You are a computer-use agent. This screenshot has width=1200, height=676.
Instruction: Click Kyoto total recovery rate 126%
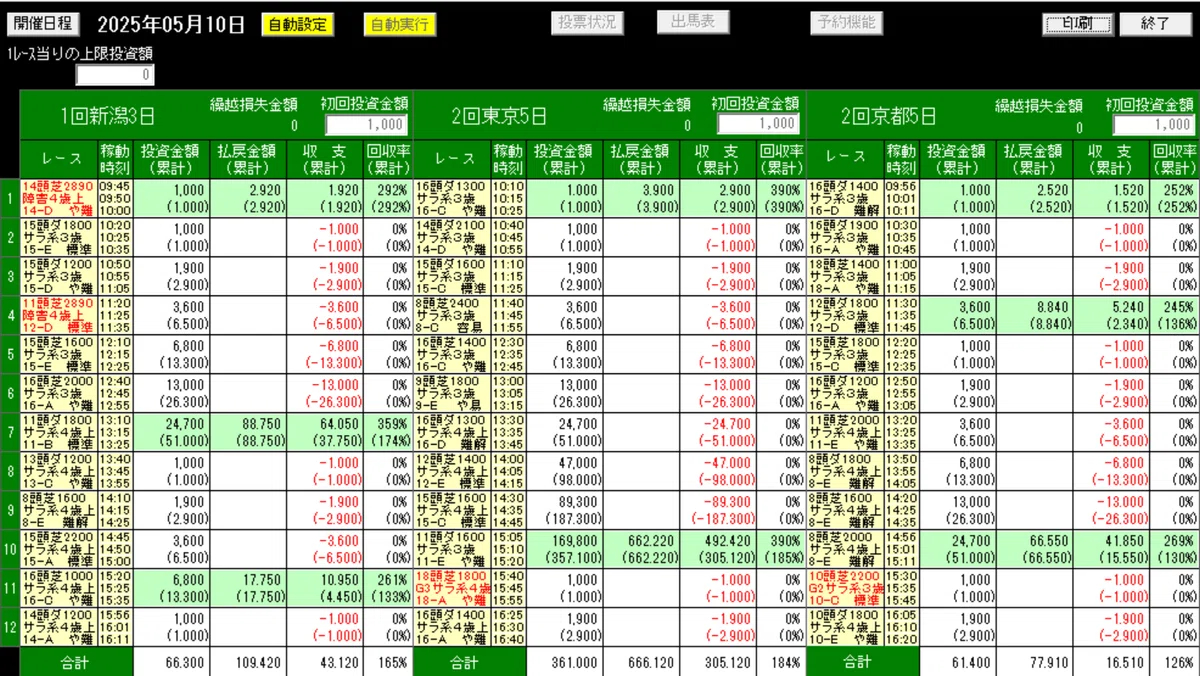click(1180, 662)
